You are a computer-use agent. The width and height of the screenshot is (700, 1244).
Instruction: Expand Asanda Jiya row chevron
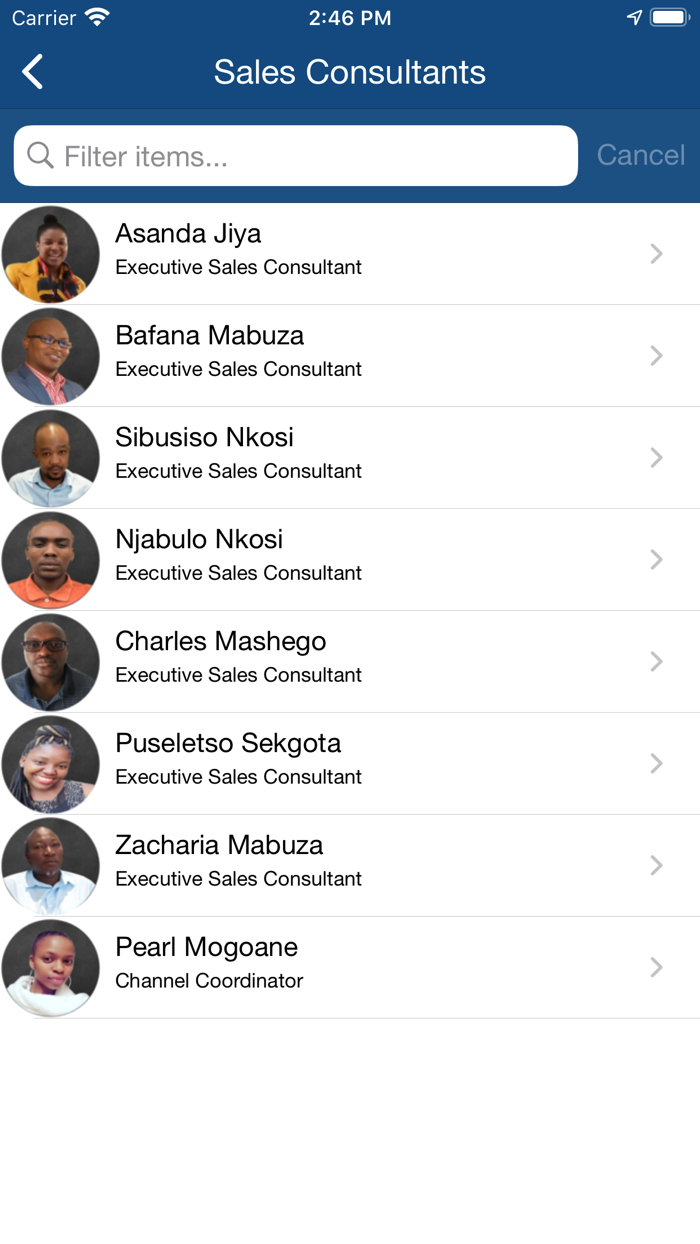click(x=657, y=254)
